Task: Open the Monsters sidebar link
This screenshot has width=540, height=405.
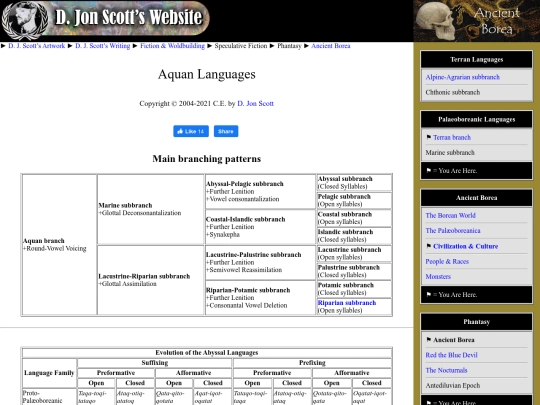Action: point(438,277)
